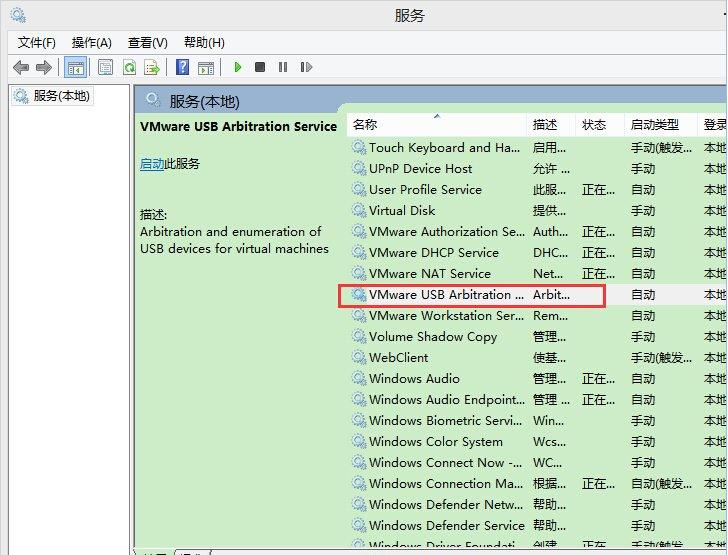Sort services by the 启动类型 column header

pos(654,125)
